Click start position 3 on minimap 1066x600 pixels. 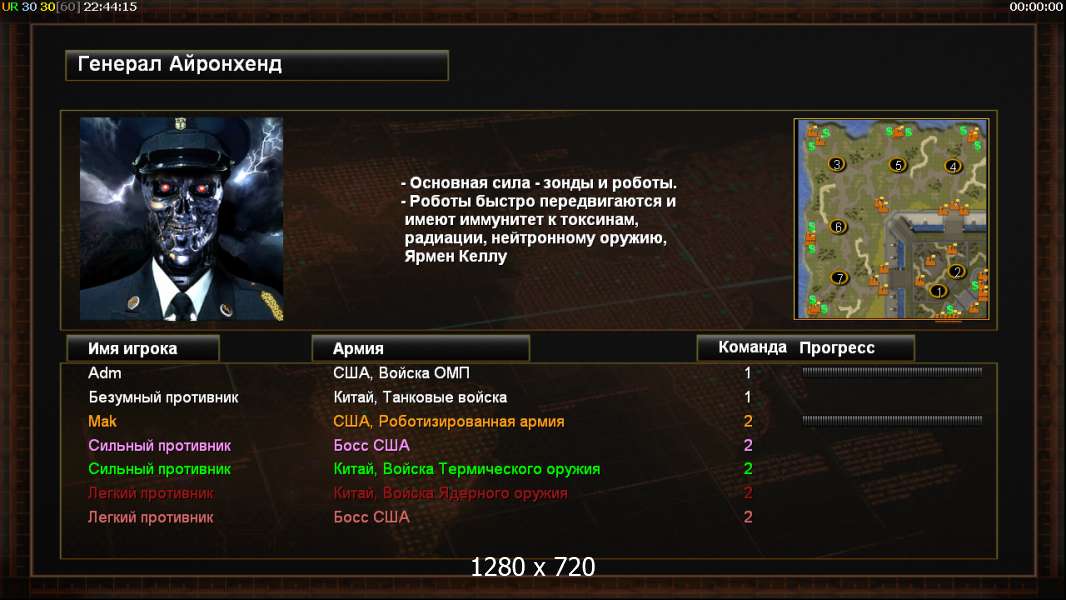(837, 164)
